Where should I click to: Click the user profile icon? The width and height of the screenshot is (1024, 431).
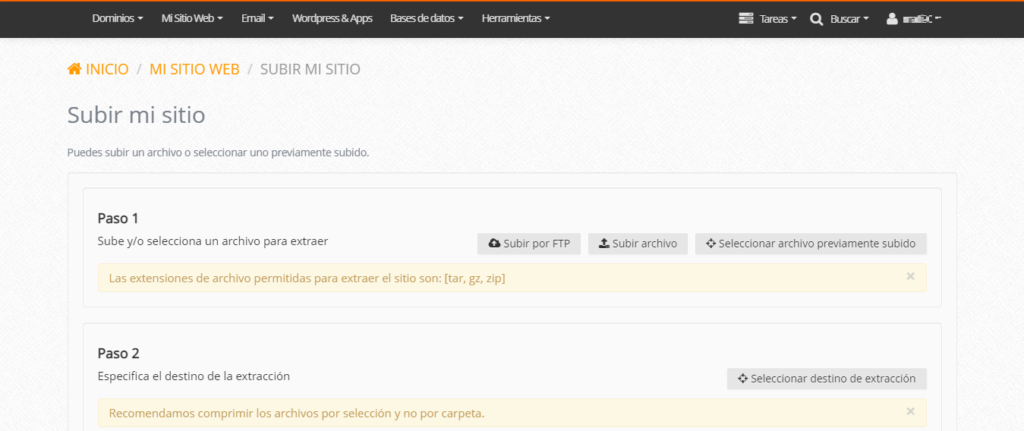tap(892, 19)
